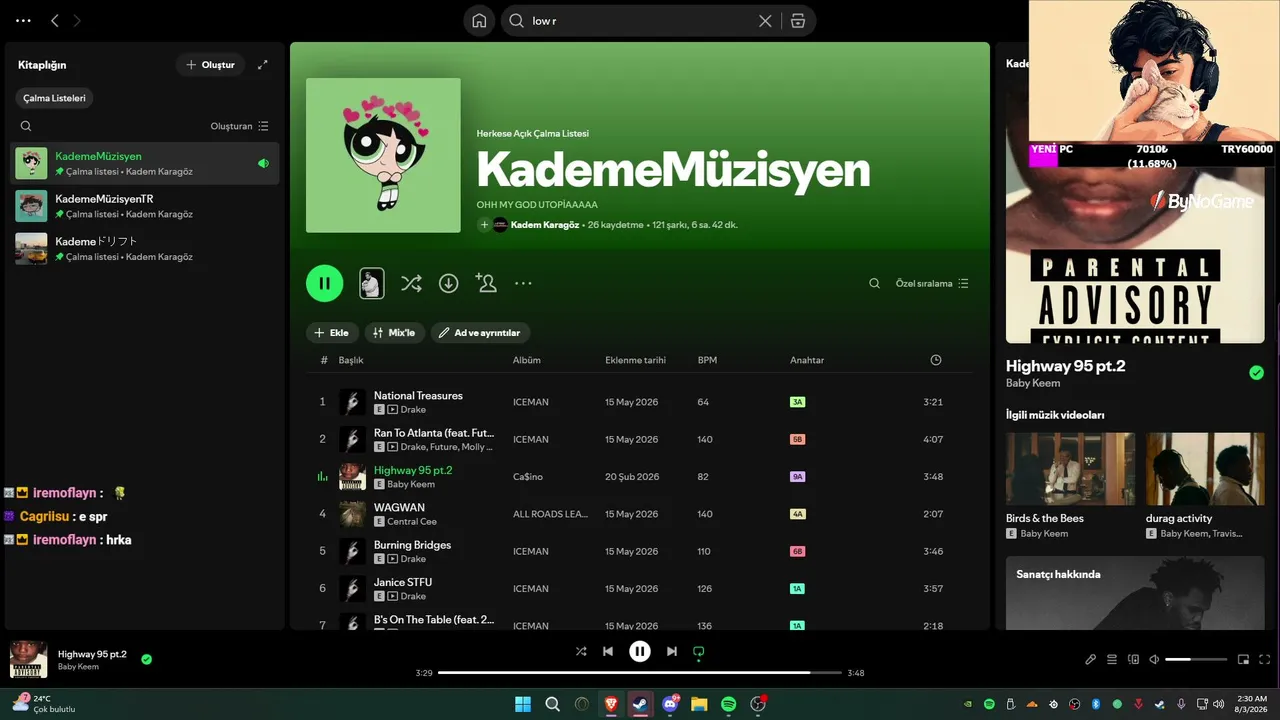Toggle repeat in the bottom player bar
Viewport: 1280px width, 720px height.
click(699, 652)
